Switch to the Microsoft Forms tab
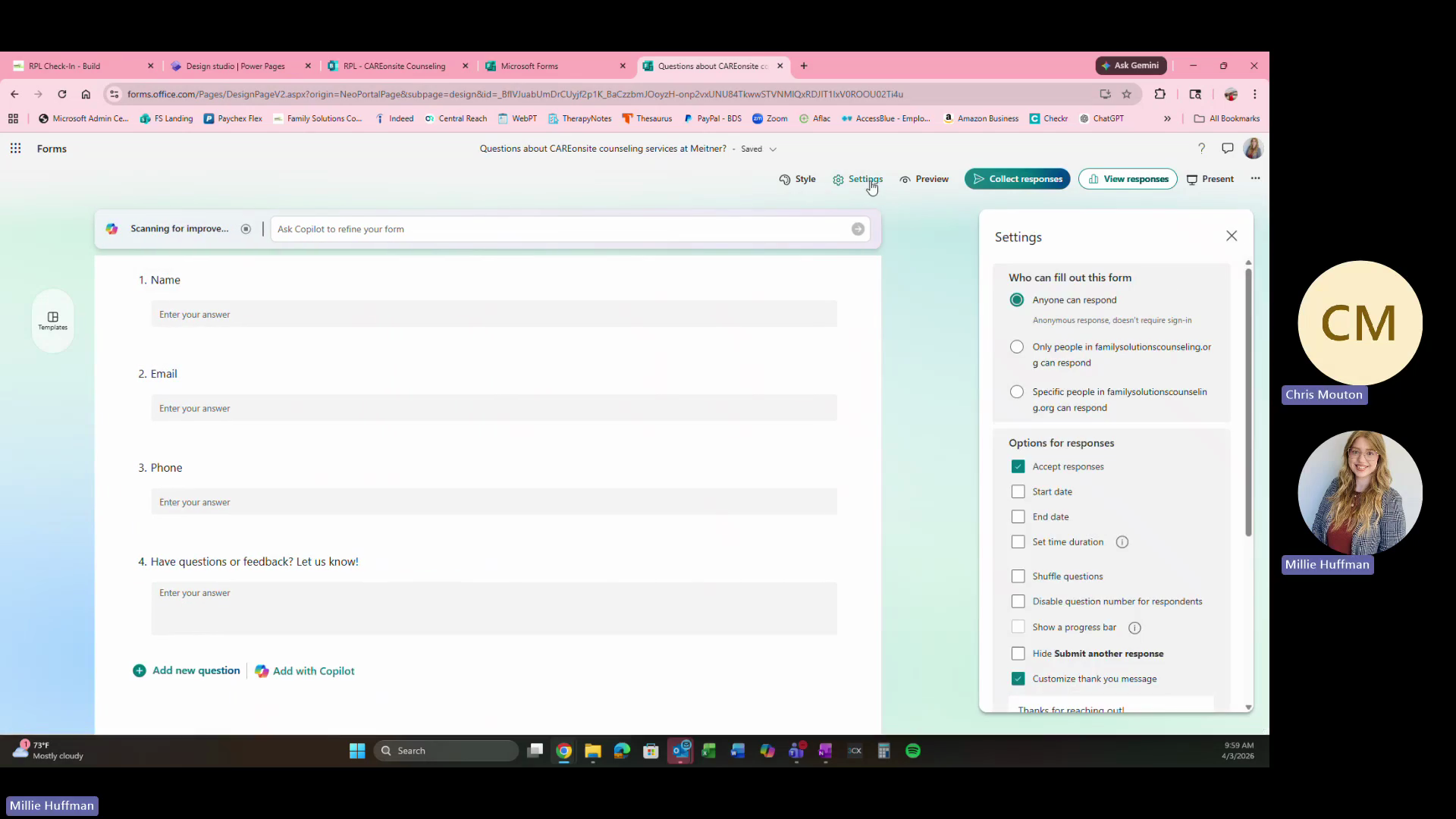This screenshot has width=1456, height=819. 555,66
